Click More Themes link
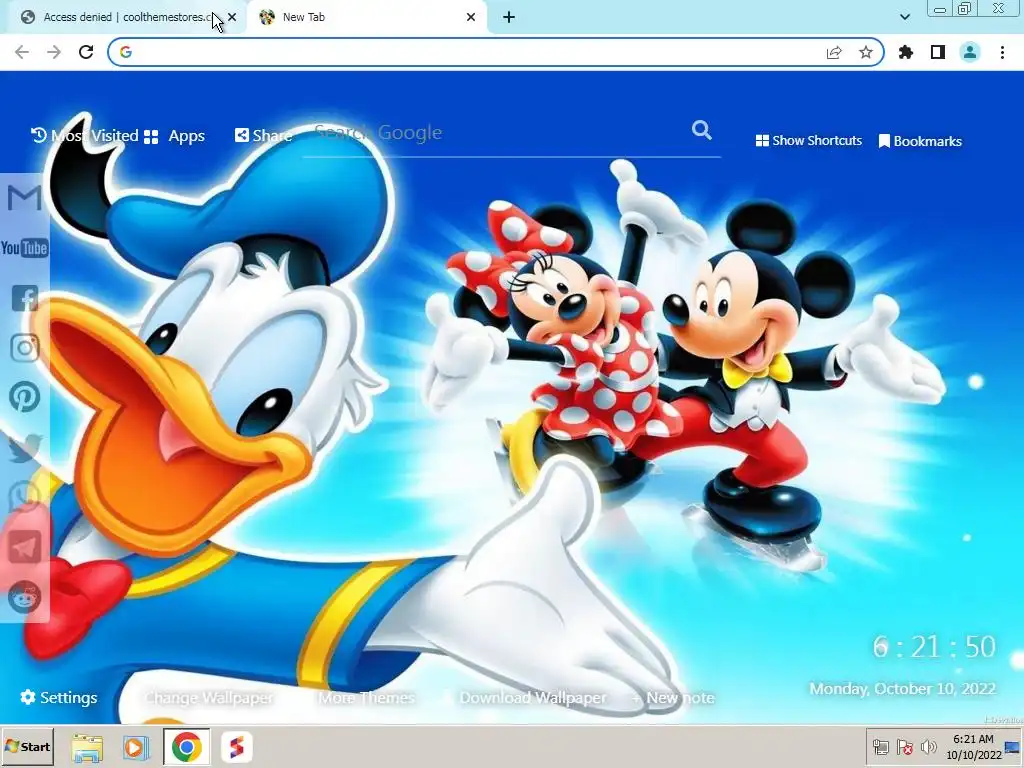1024x768 pixels. (x=366, y=698)
